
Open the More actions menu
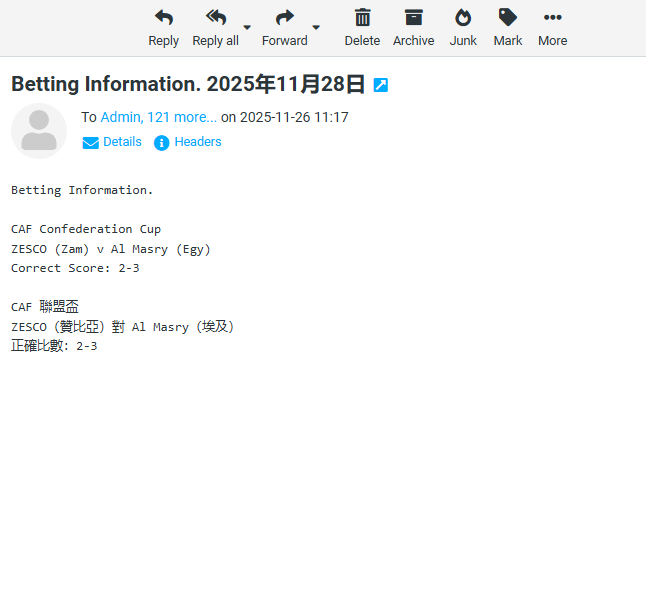tap(552, 28)
